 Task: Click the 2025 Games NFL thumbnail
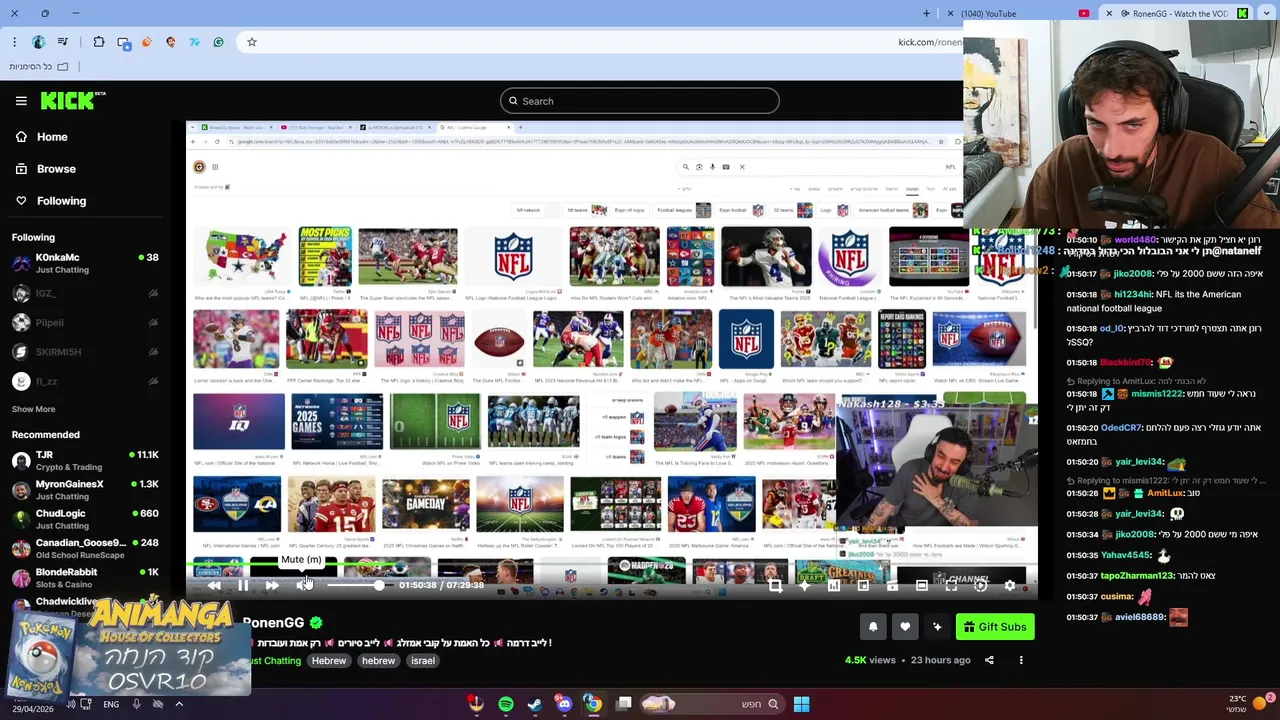[x=337, y=421]
